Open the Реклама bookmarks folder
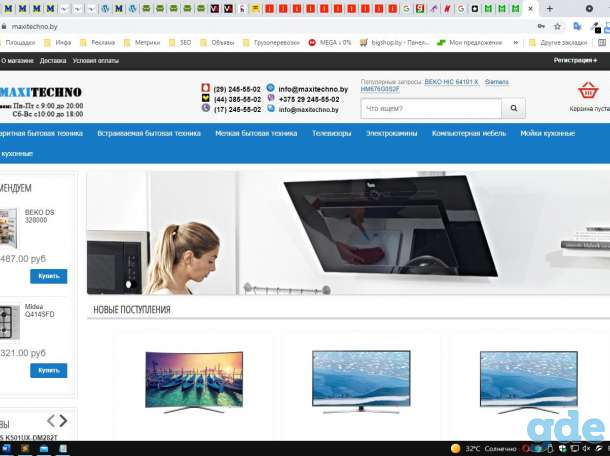 point(97,42)
